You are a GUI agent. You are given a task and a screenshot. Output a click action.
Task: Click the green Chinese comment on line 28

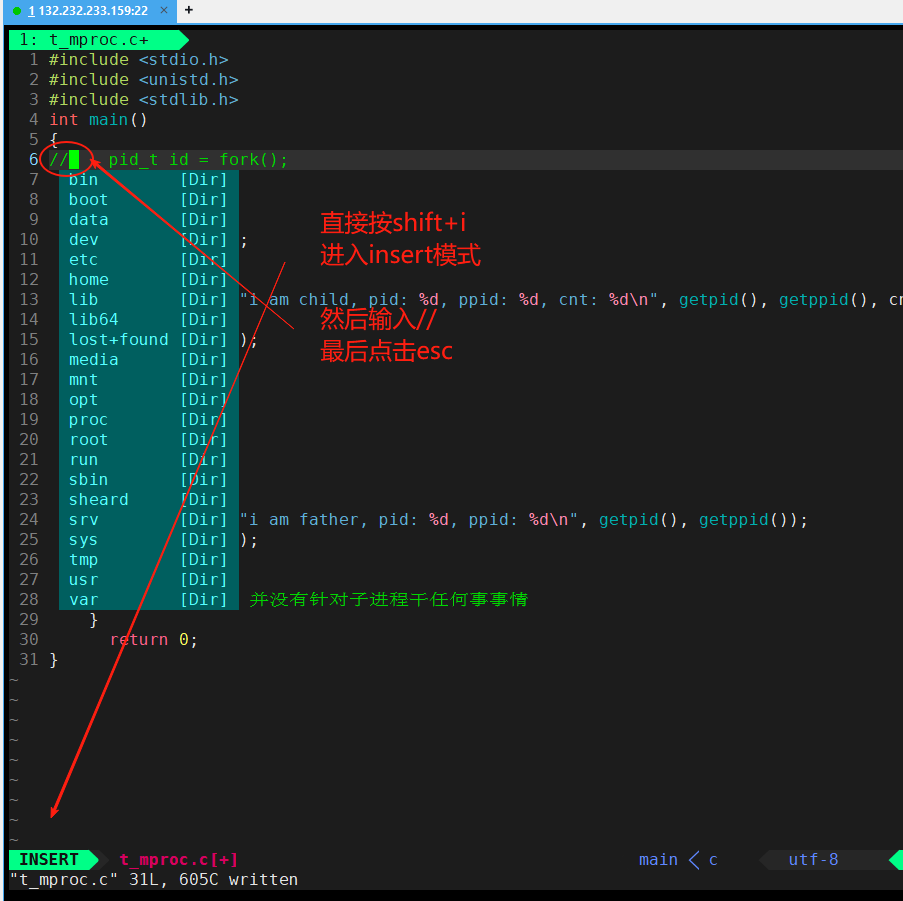tap(389, 599)
